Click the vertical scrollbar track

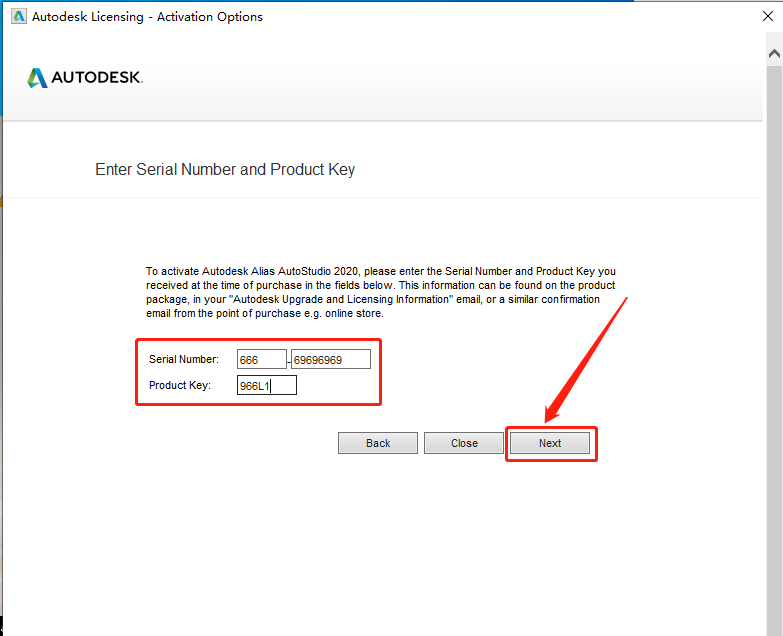tap(775, 349)
